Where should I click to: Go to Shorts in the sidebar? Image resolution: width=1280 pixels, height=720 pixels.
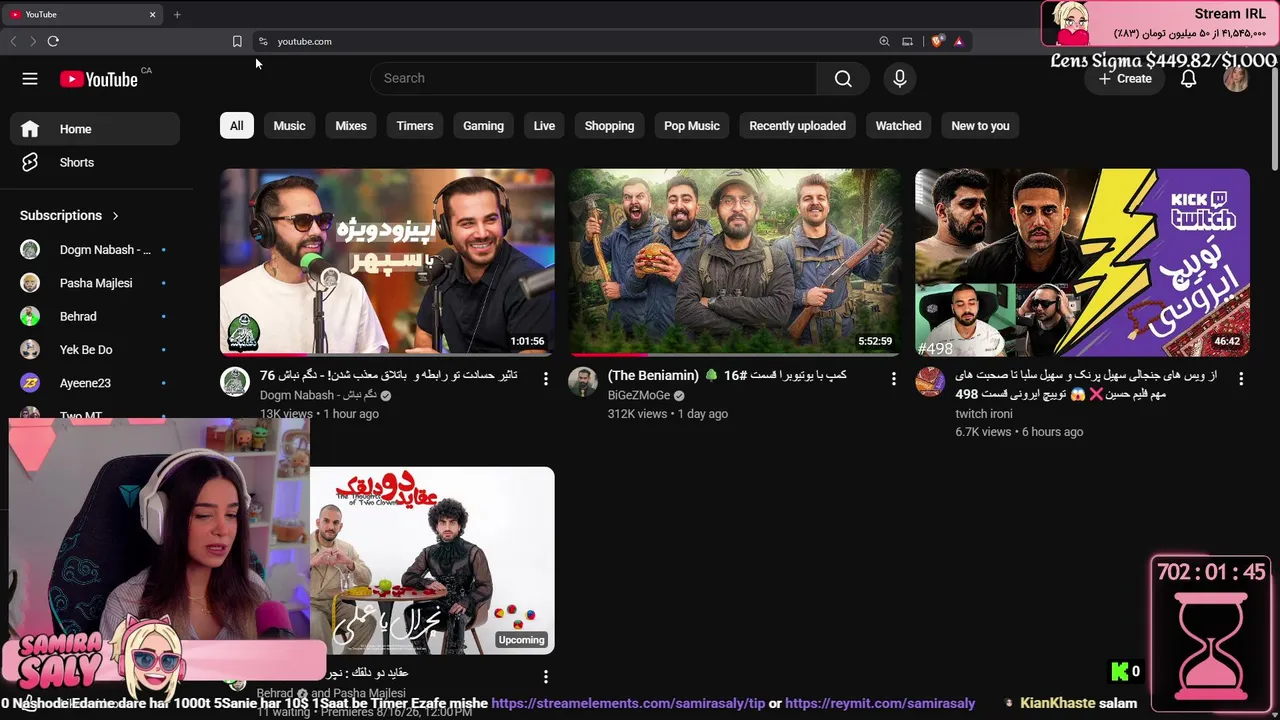(x=95, y=162)
